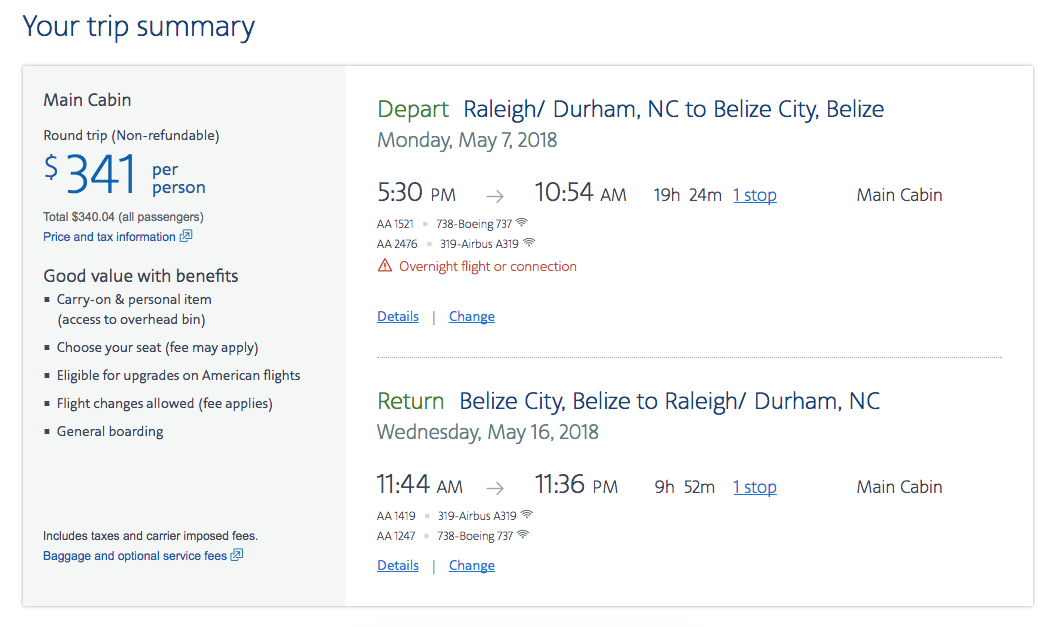Click the Wi-Fi icon next to flight AA 2476
Screen dimensions: 1056x627
pos(529,242)
